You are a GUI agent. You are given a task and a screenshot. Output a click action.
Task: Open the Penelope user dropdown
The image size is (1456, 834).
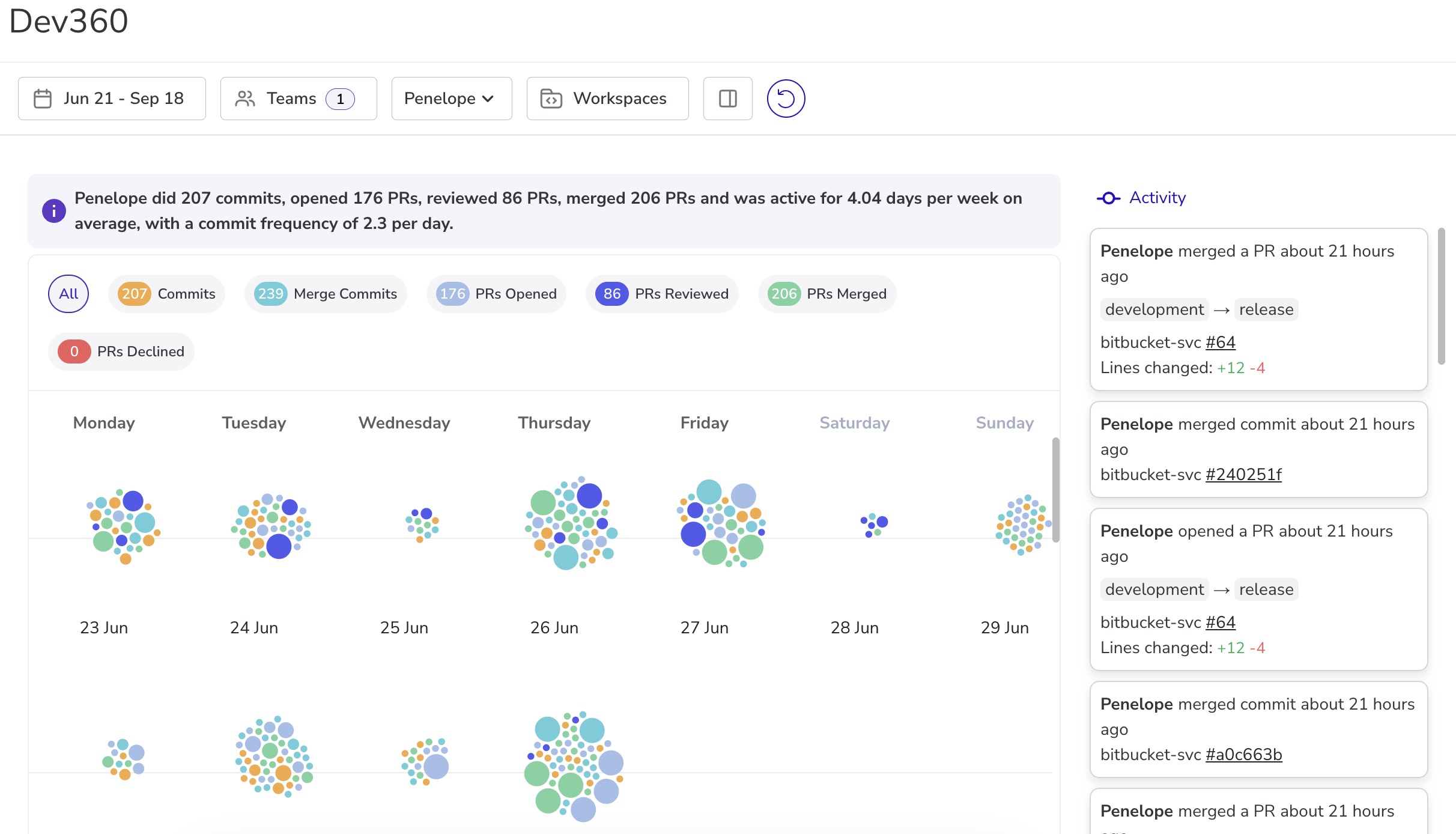(451, 99)
